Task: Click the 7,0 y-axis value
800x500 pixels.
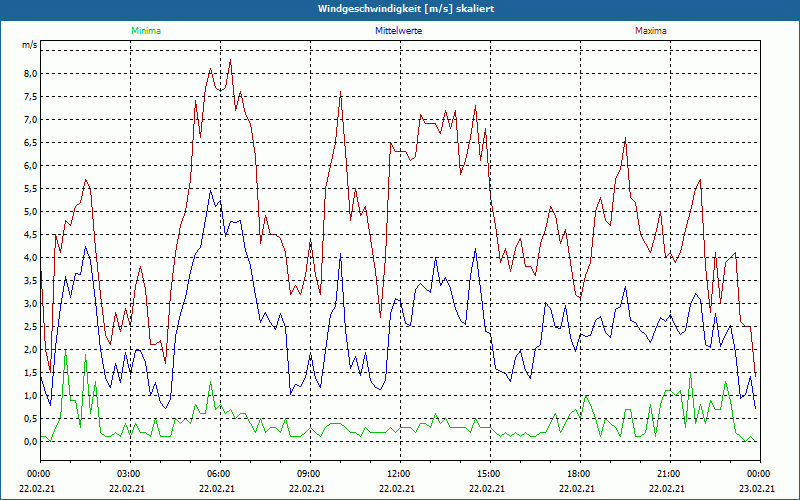Action: (x=31, y=119)
